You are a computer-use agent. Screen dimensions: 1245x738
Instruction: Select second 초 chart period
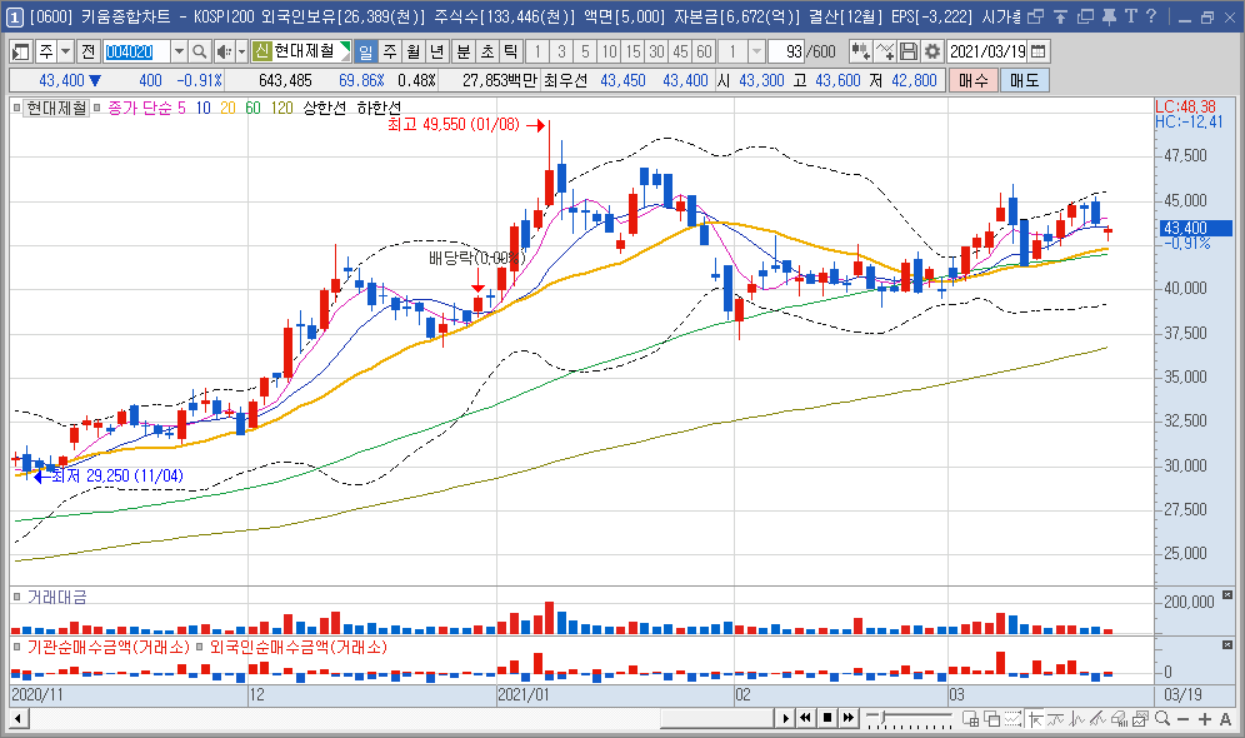tap(487, 51)
